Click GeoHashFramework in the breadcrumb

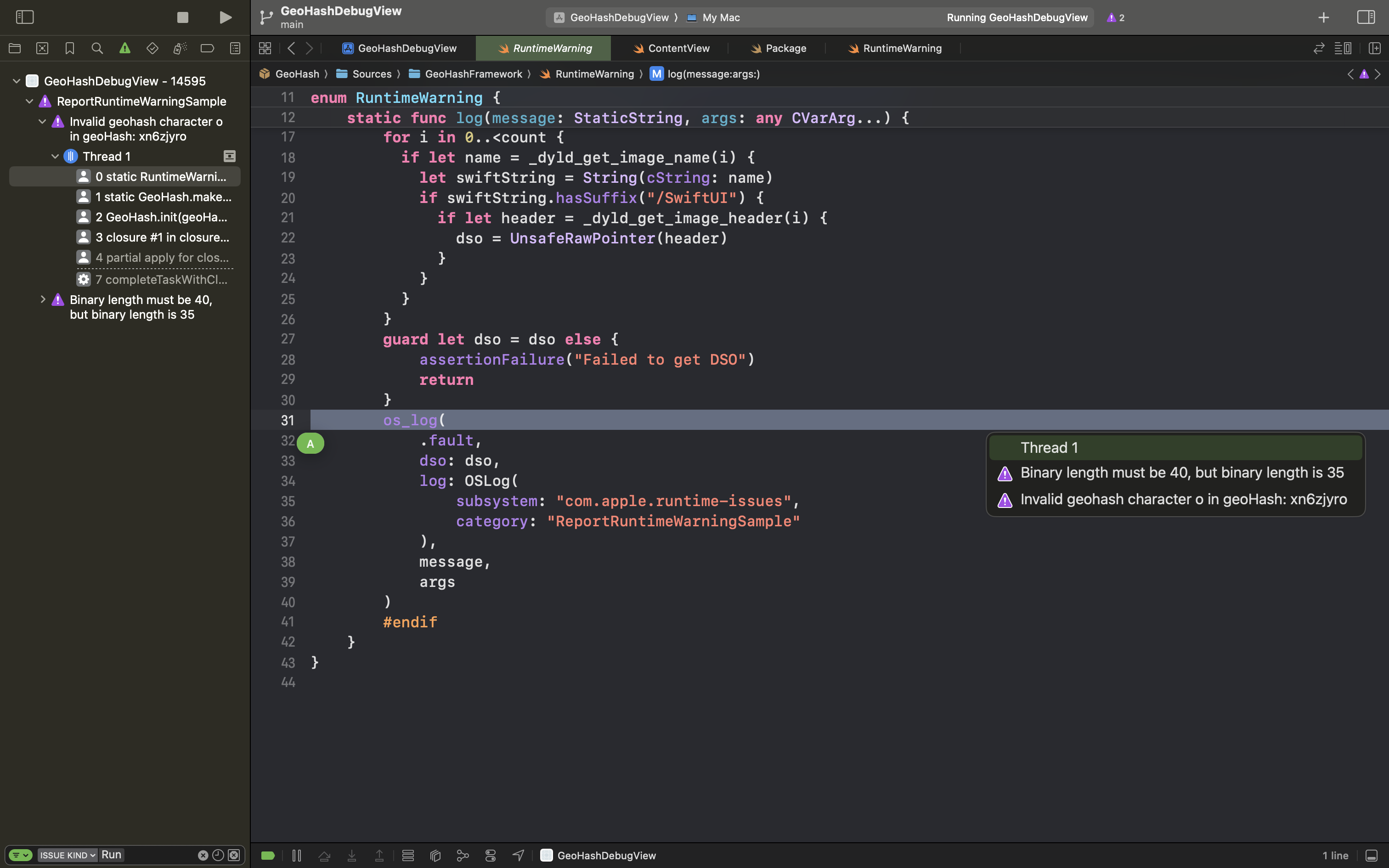(465, 73)
